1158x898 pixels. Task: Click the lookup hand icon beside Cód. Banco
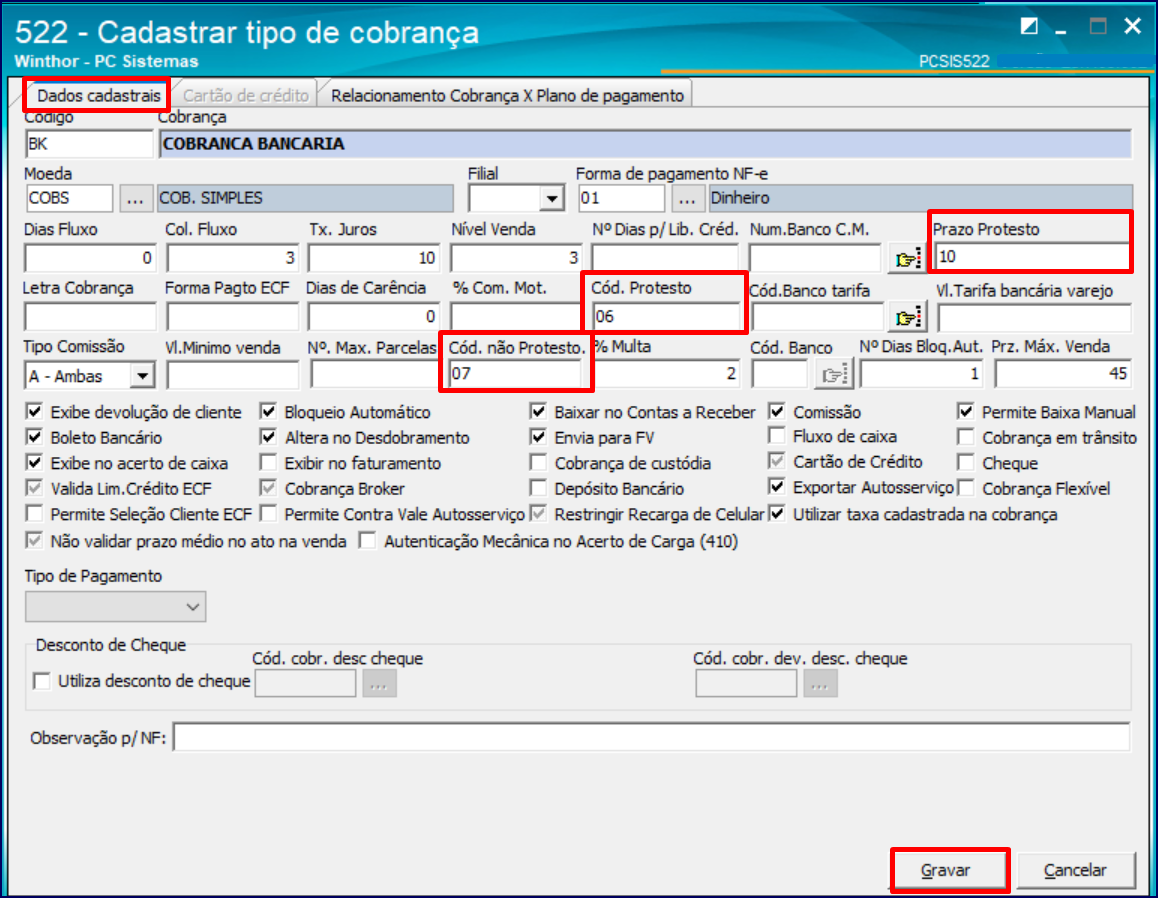pyautogui.click(x=834, y=375)
